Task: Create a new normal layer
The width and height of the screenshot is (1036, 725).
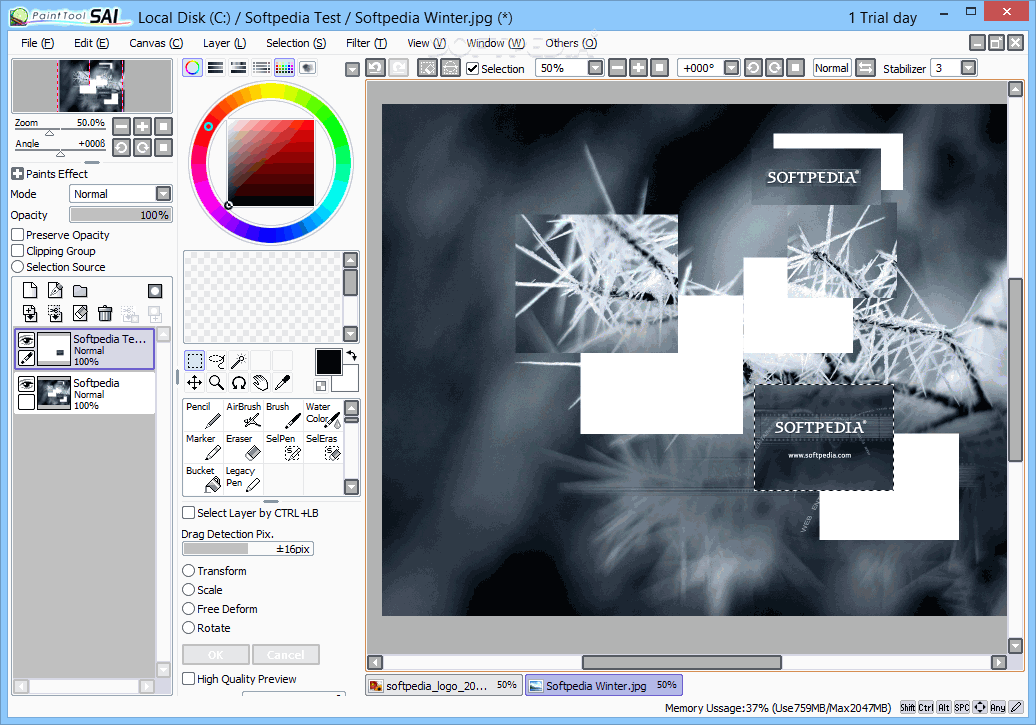Action: [x=30, y=290]
